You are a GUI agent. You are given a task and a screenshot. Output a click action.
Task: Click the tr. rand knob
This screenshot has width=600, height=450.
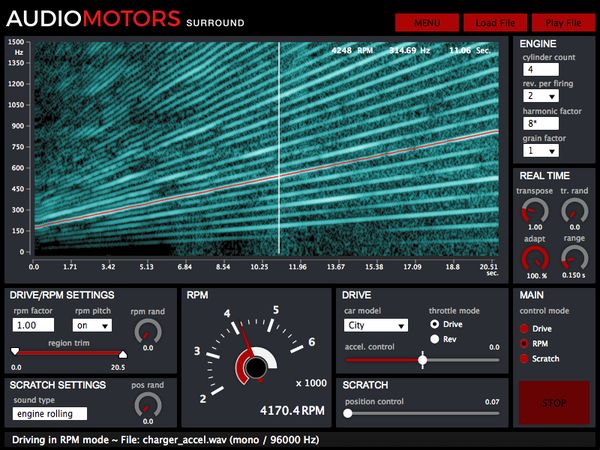point(573,210)
